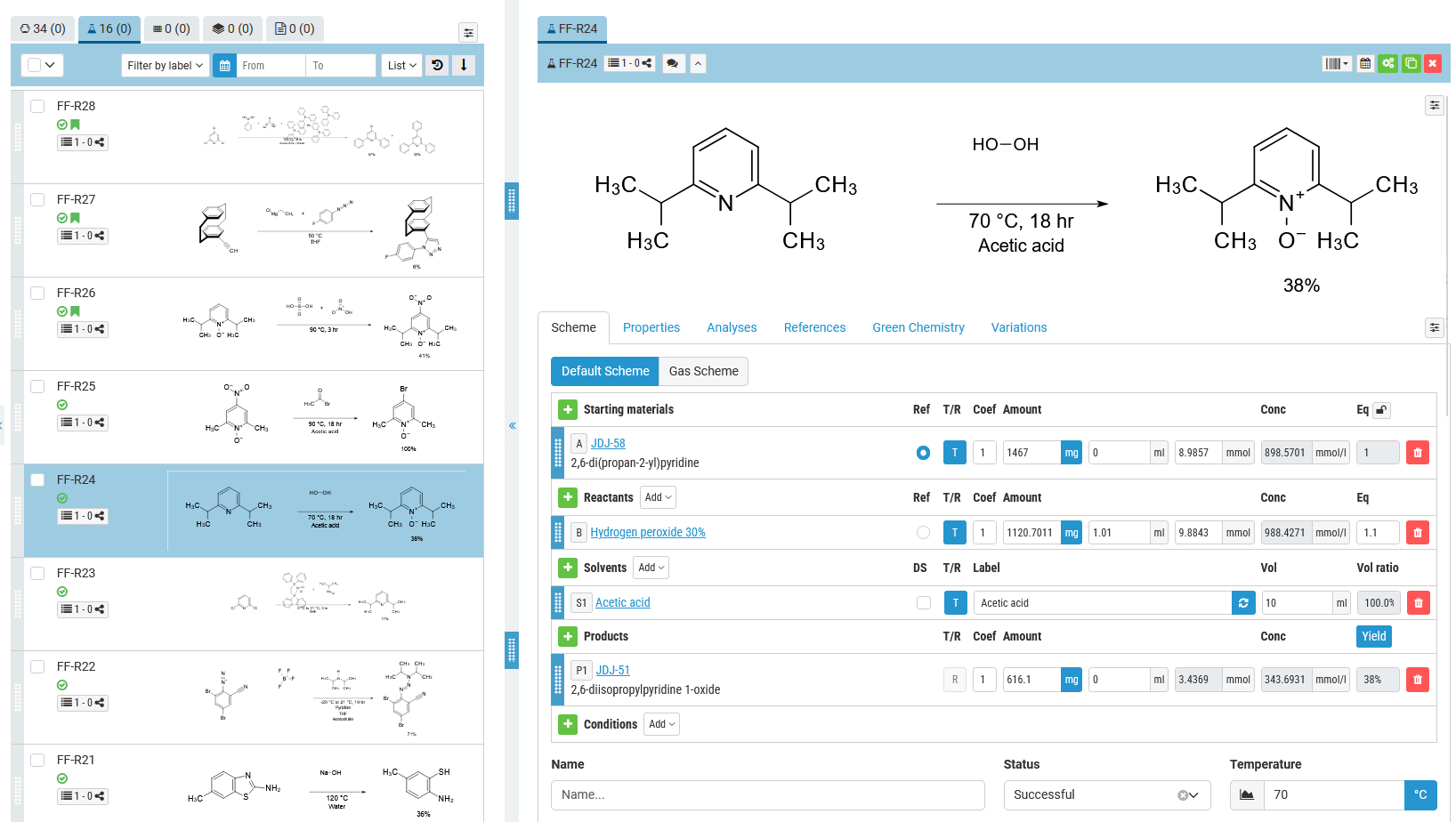Click the restore history icon above the list
This screenshot has width=1456, height=822.
point(437,65)
